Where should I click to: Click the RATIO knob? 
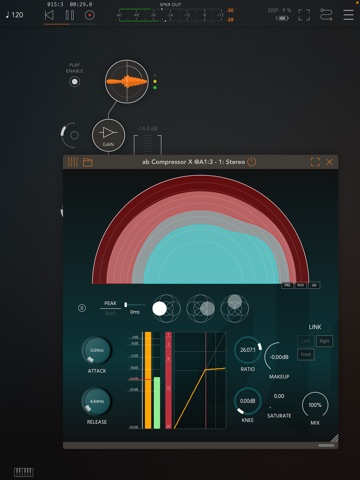pyautogui.click(x=248, y=350)
